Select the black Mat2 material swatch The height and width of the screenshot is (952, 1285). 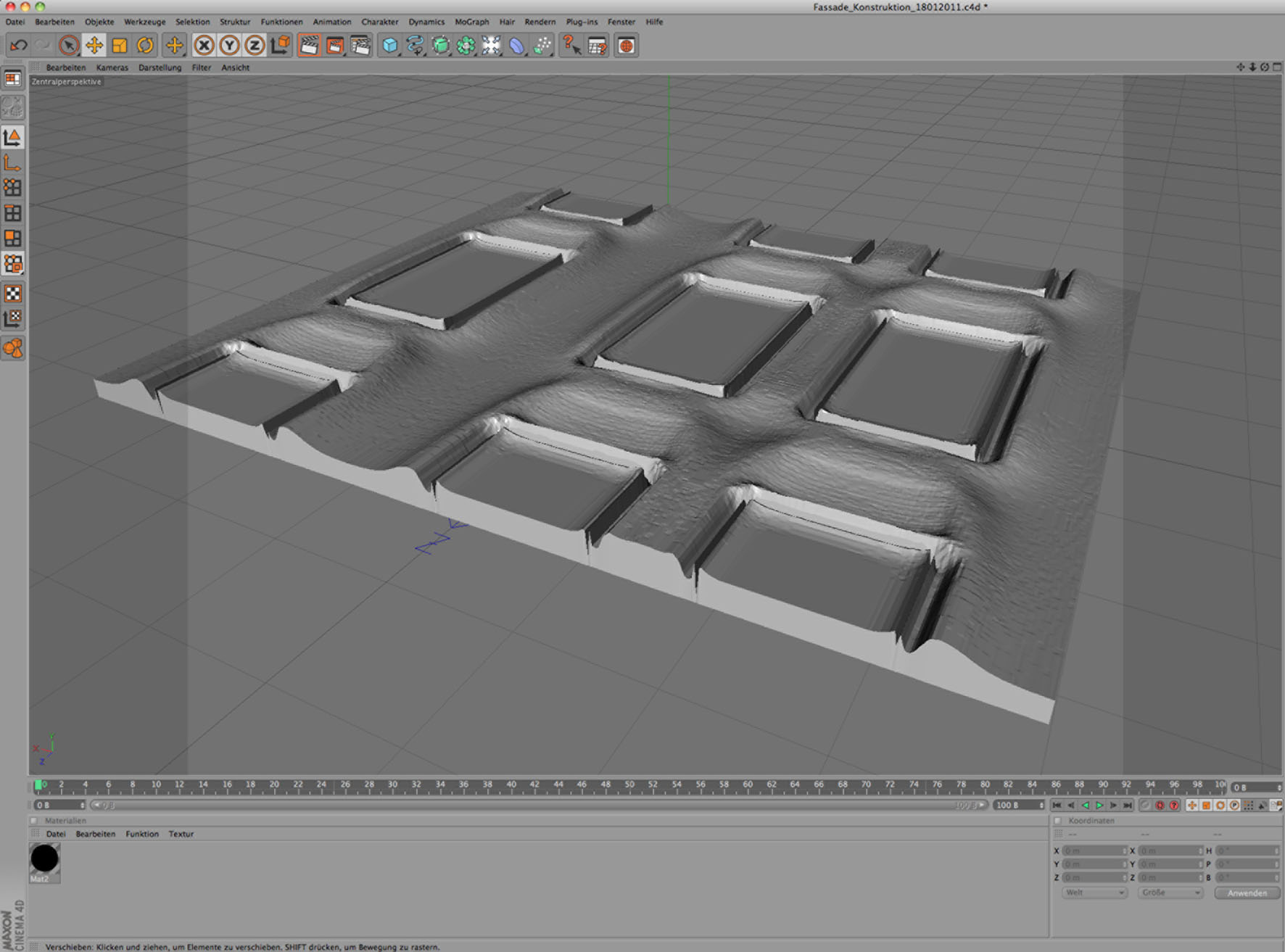coord(44,858)
